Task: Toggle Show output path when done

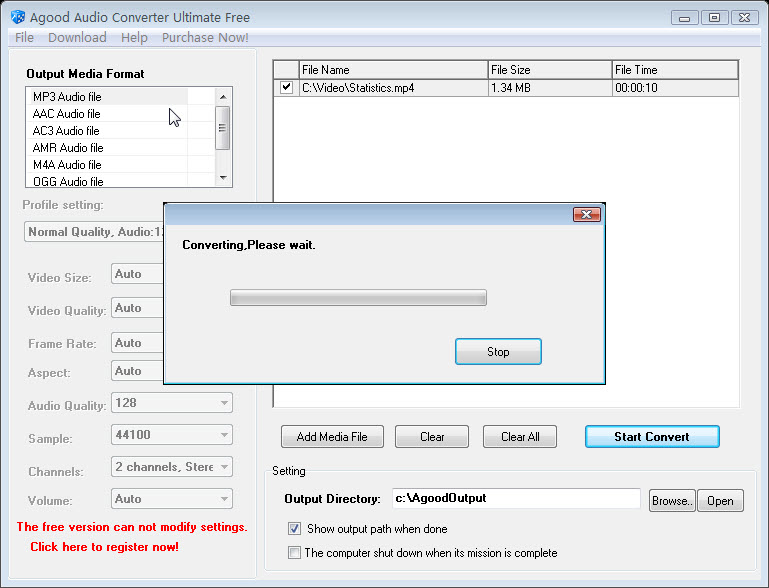Action: pyautogui.click(x=294, y=529)
